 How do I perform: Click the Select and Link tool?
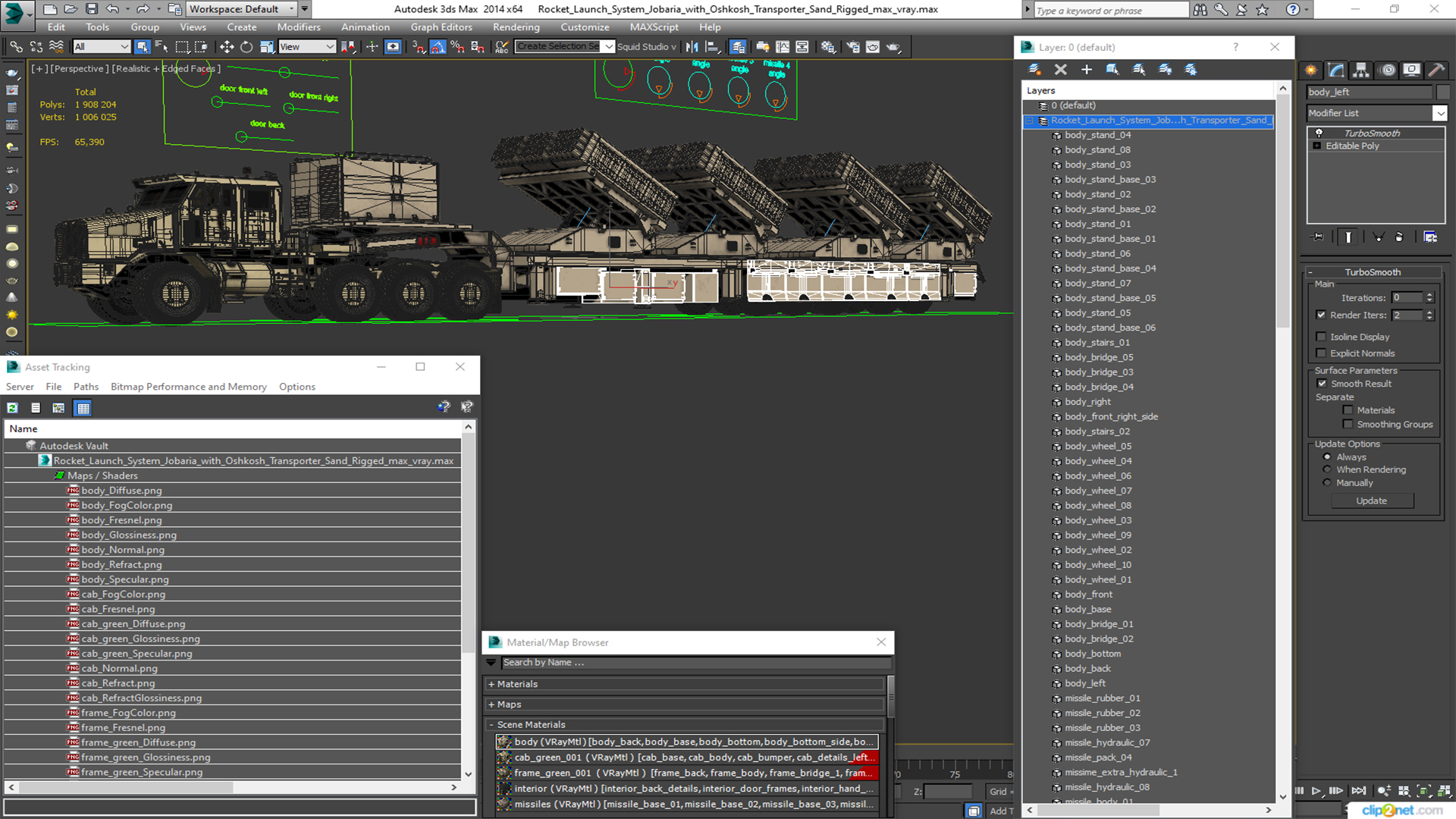16,47
